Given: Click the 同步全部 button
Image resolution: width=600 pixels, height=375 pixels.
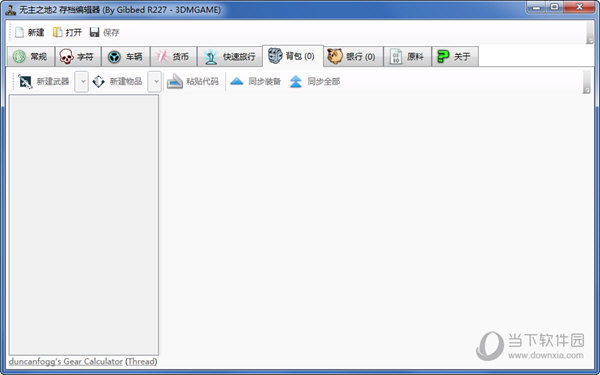Looking at the screenshot, I should [x=315, y=82].
